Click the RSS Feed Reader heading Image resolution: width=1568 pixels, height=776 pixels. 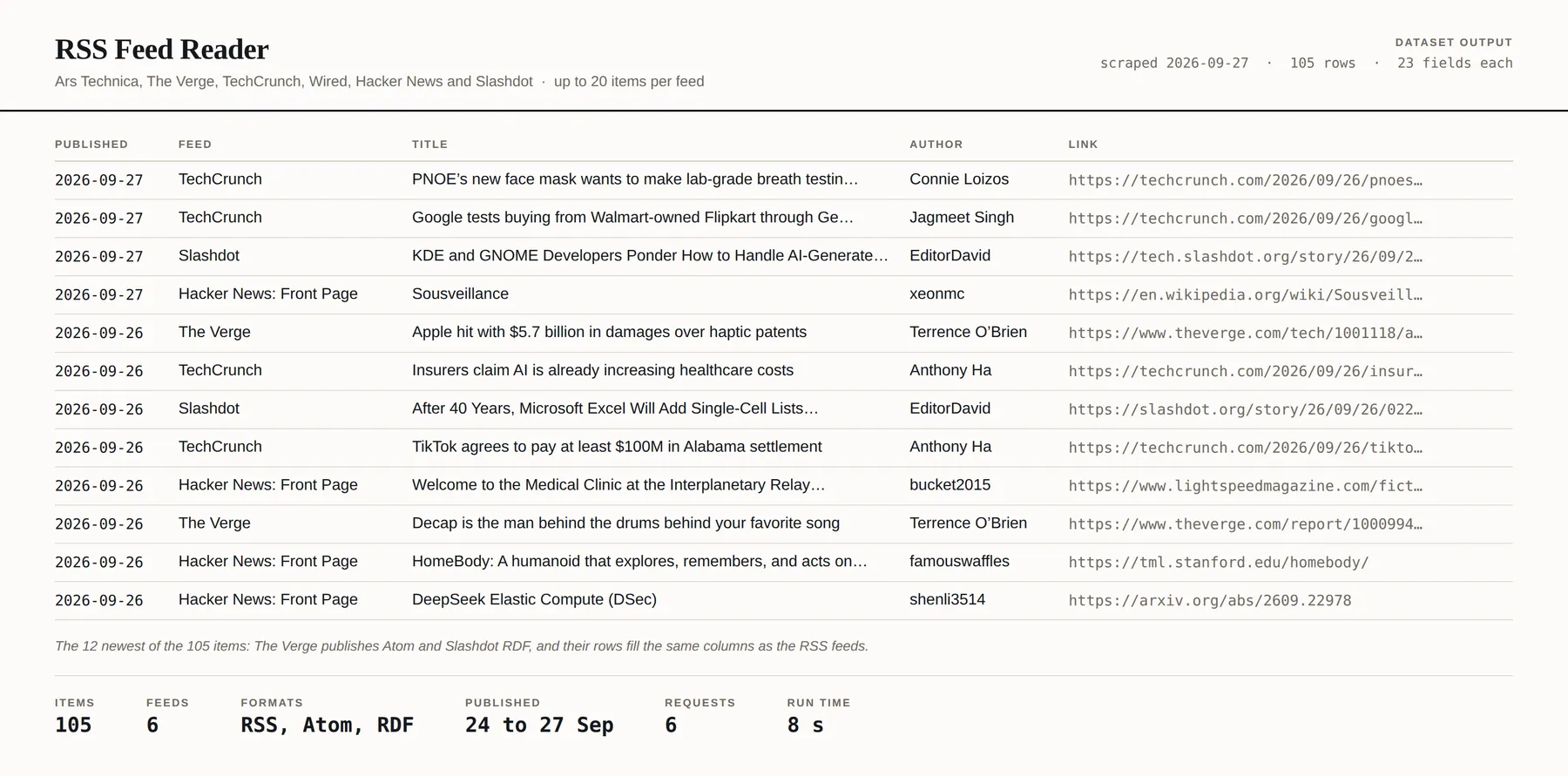click(161, 50)
